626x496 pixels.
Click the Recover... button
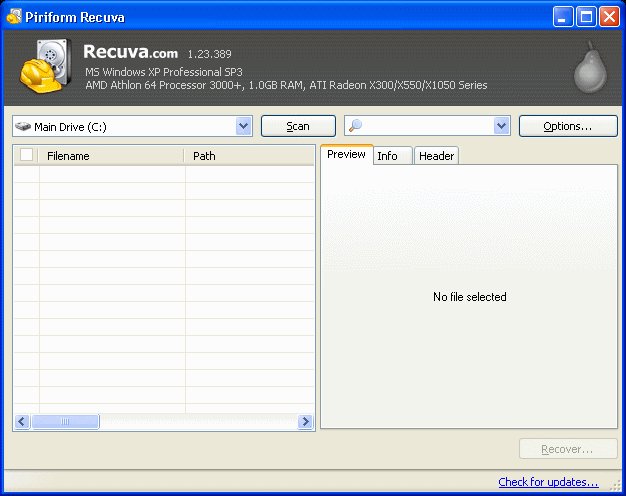pos(568,449)
